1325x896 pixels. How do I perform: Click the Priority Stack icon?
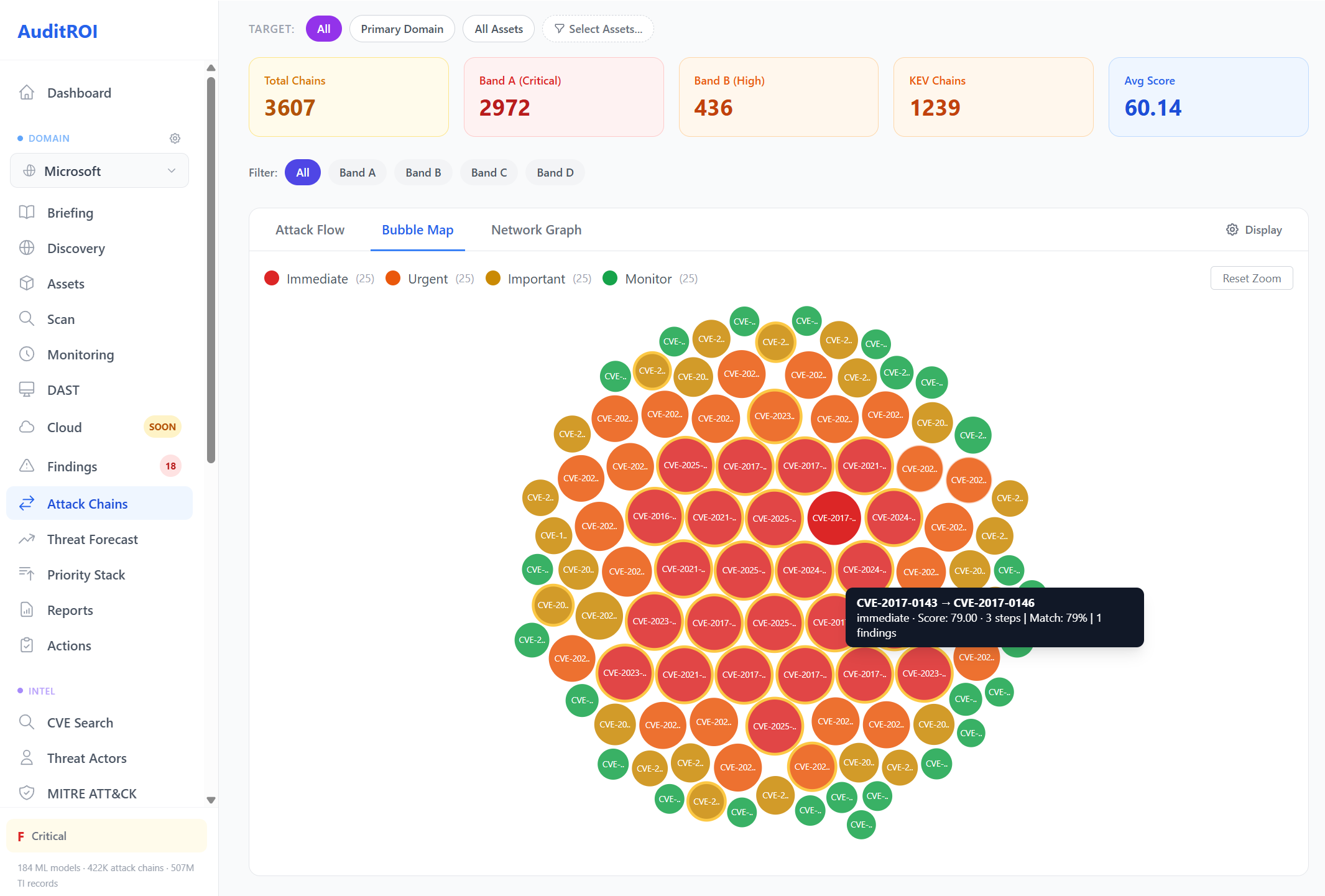point(27,575)
